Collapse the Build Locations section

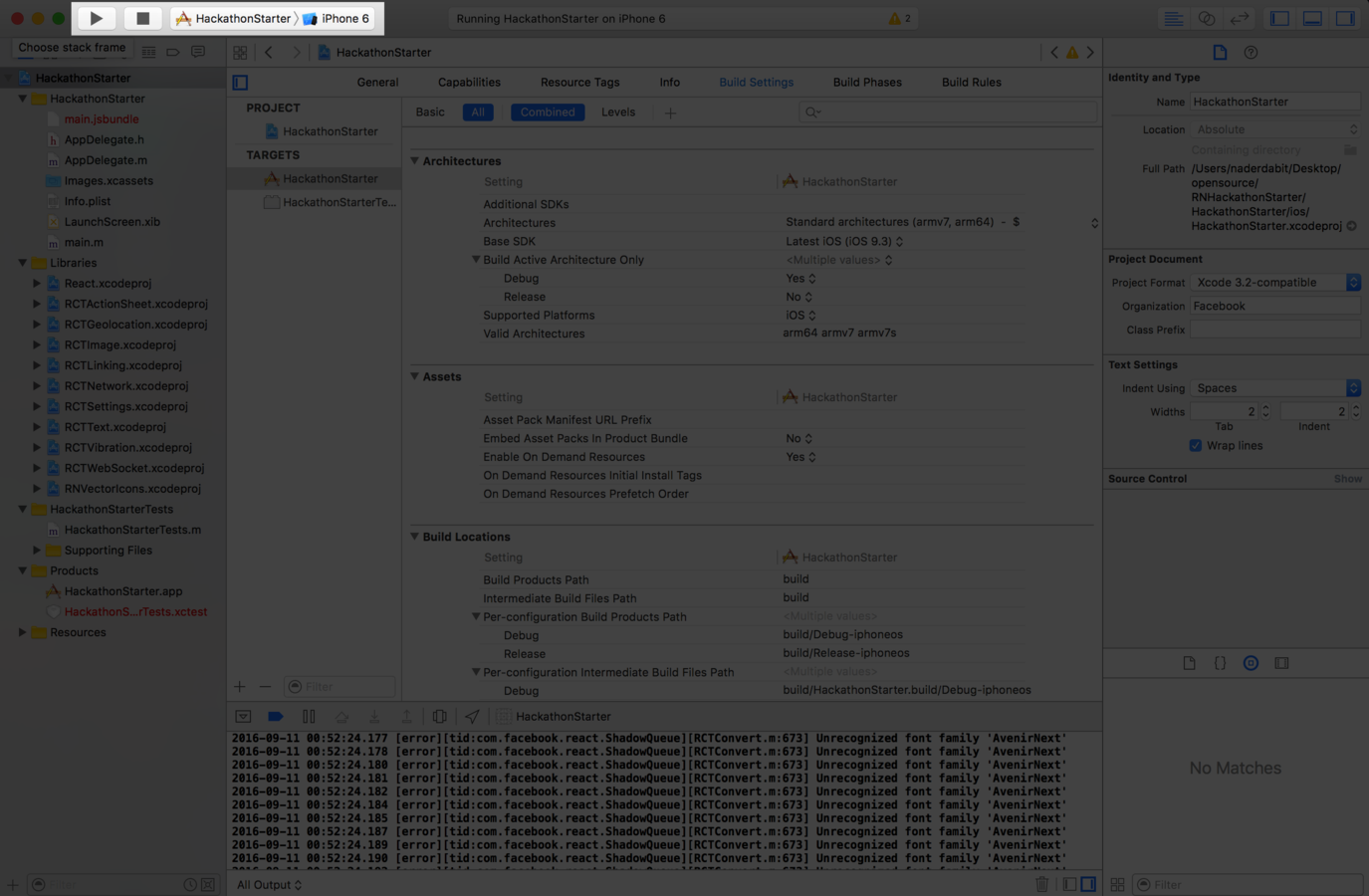point(415,537)
